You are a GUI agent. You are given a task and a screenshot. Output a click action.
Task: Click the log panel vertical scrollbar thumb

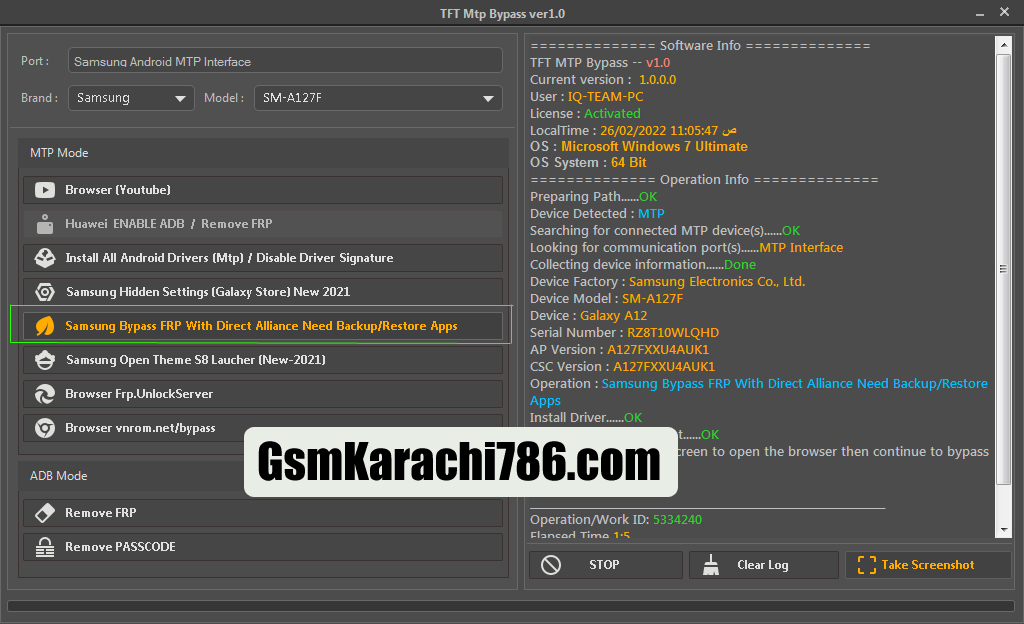(x=1004, y=269)
